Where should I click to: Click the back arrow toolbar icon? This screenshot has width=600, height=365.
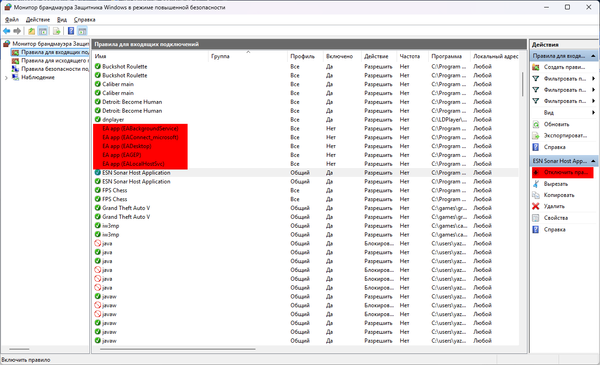coord(7,31)
